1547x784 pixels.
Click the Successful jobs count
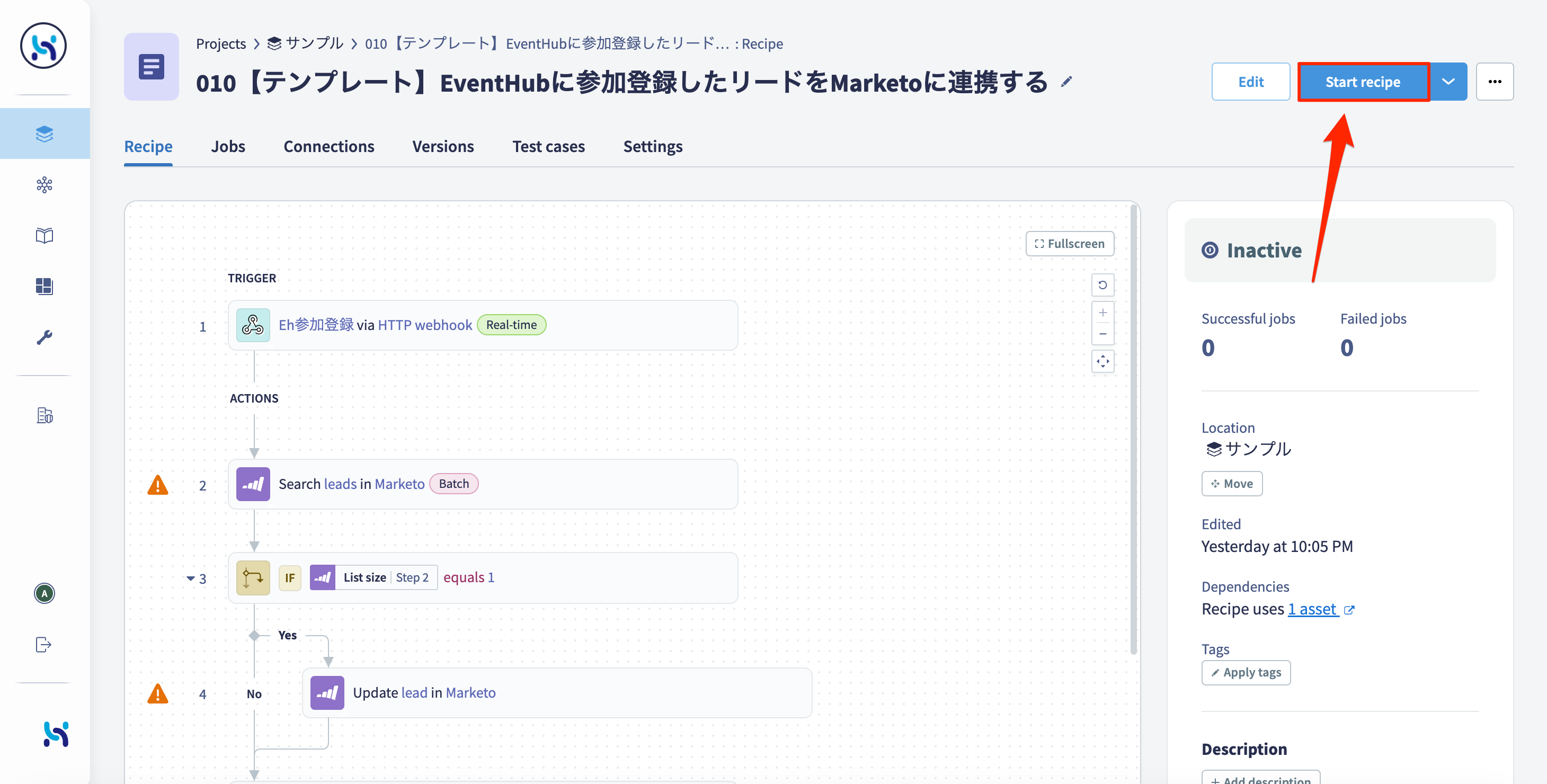pos(1208,348)
